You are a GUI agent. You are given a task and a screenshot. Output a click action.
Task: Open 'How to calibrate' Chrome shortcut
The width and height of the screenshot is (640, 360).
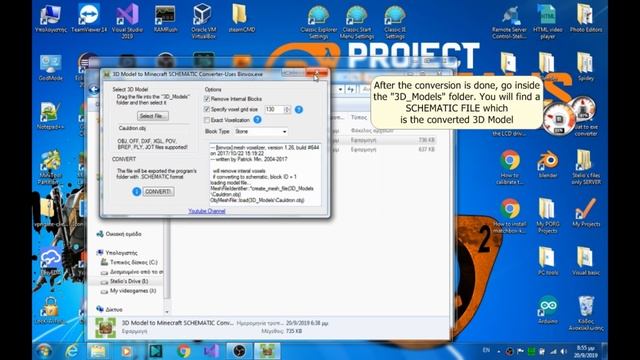tap(509, 167)
